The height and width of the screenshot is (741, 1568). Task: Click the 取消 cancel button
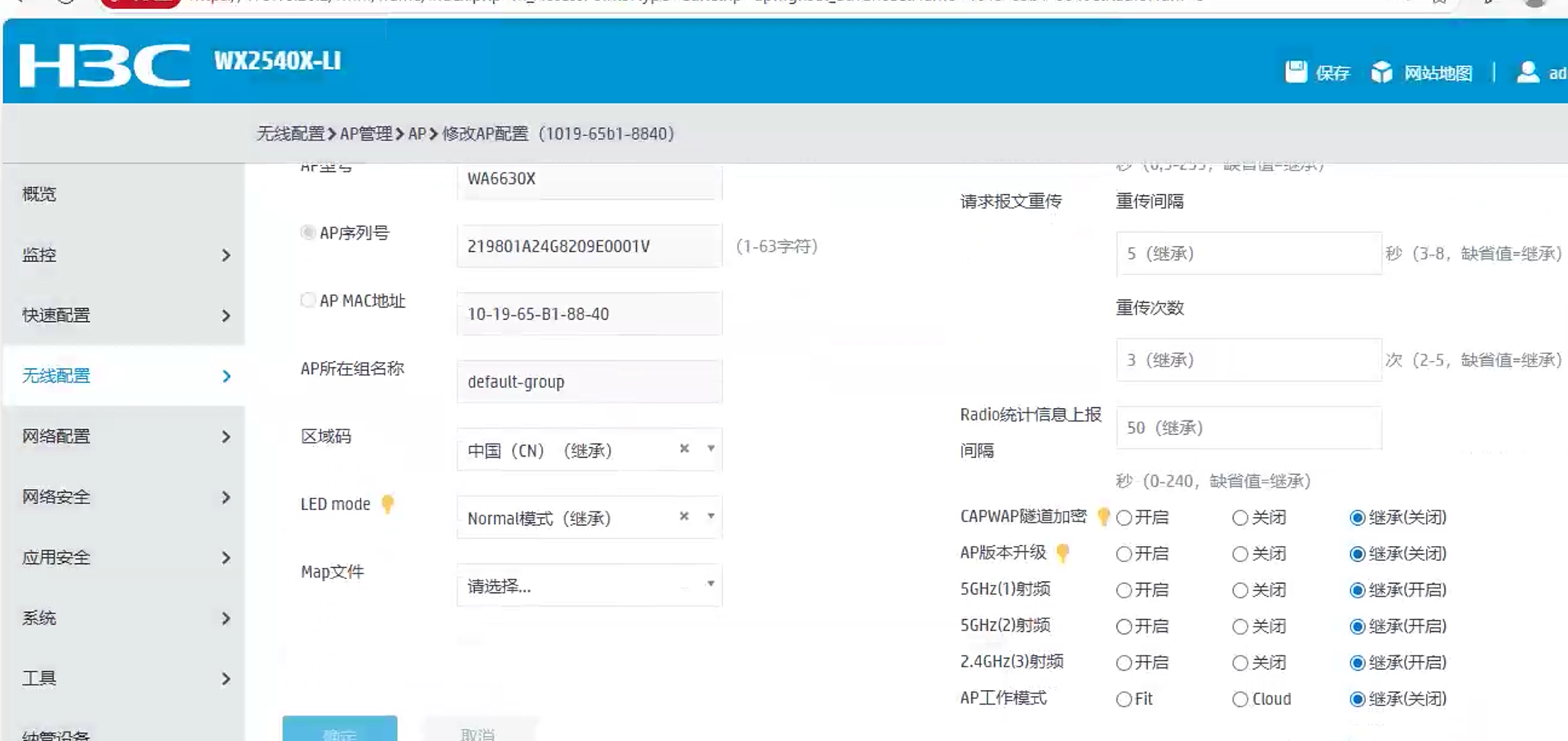478,732
